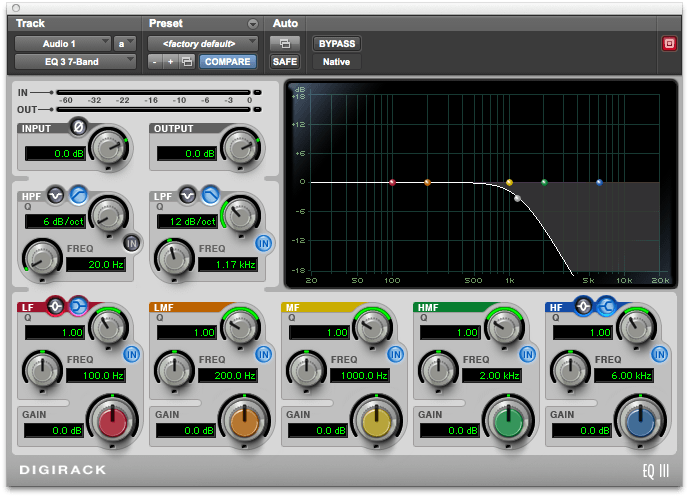Invert phase with the input polarity button
Image resolution: width=689 pixels, height=497 pixels.
(76, 127)
